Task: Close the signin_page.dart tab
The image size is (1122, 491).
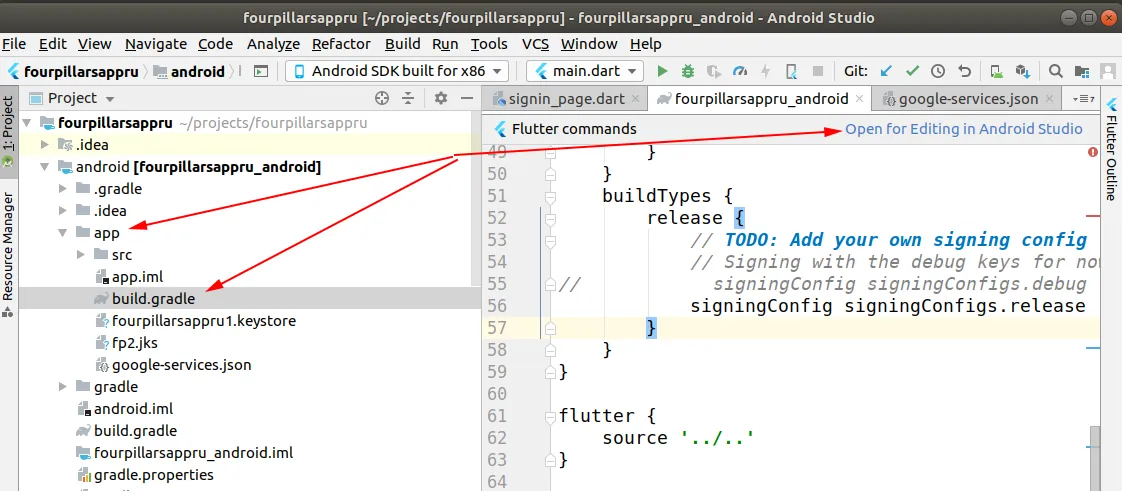Action: tap(635, 99)
